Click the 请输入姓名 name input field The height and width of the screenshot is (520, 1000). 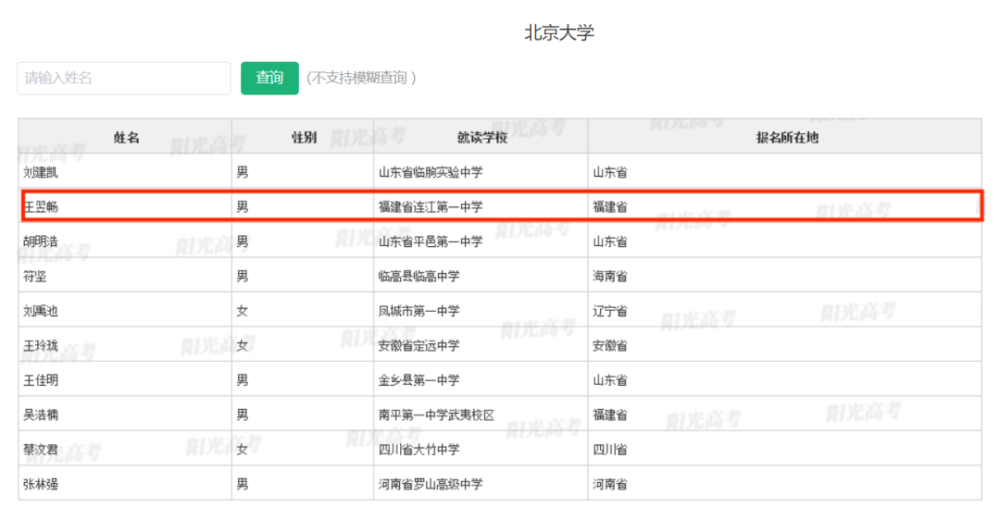pos(124,78)
